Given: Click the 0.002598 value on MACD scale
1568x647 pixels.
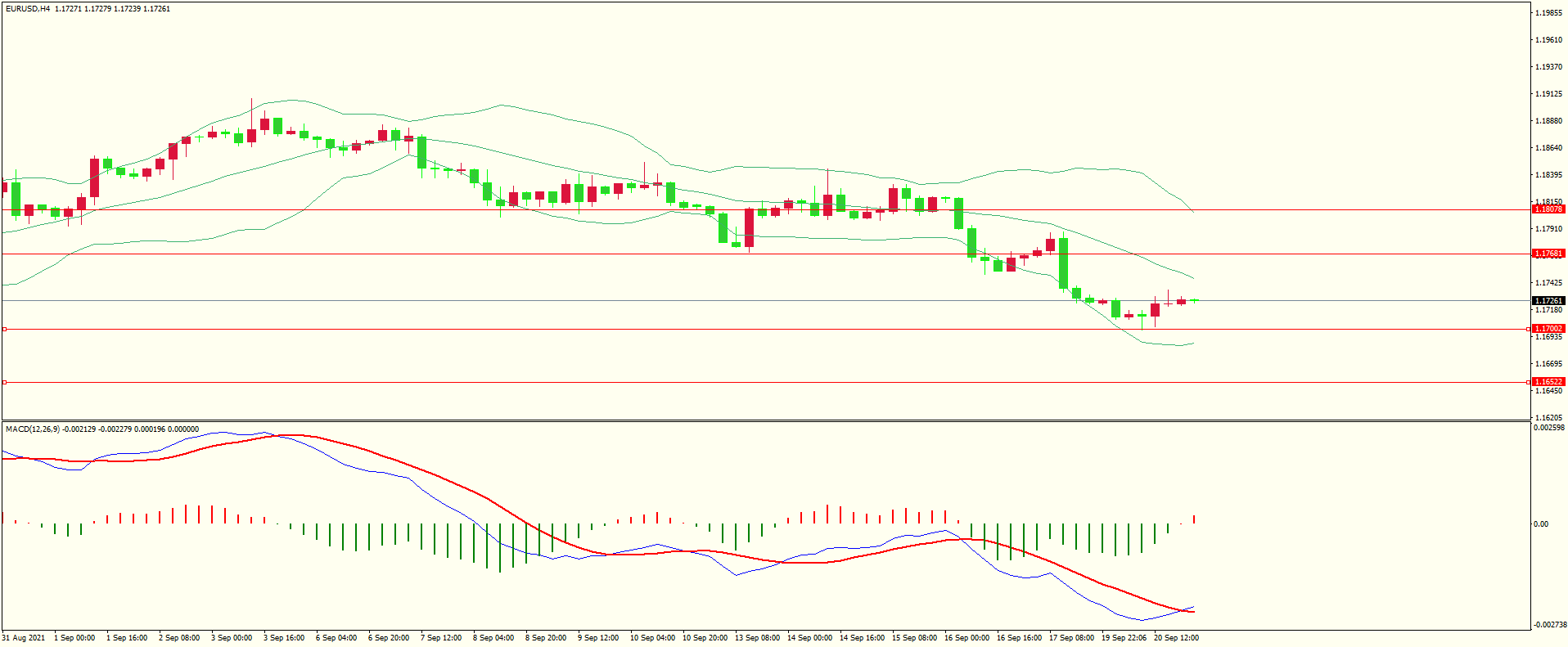Looking at the screenshot, I should pos(1549,428).
